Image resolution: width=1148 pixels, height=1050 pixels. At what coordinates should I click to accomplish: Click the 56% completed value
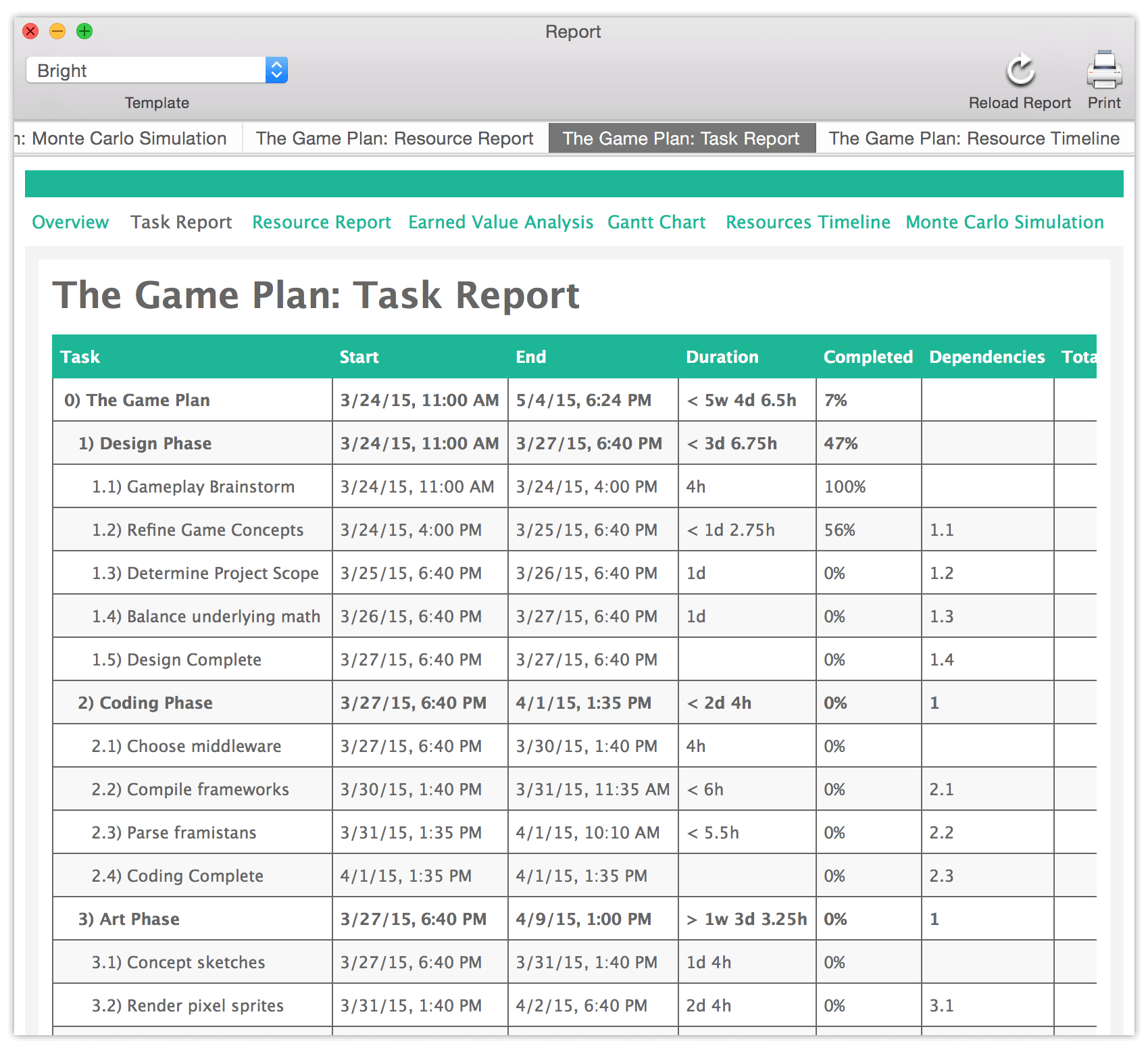pos(840,530)
